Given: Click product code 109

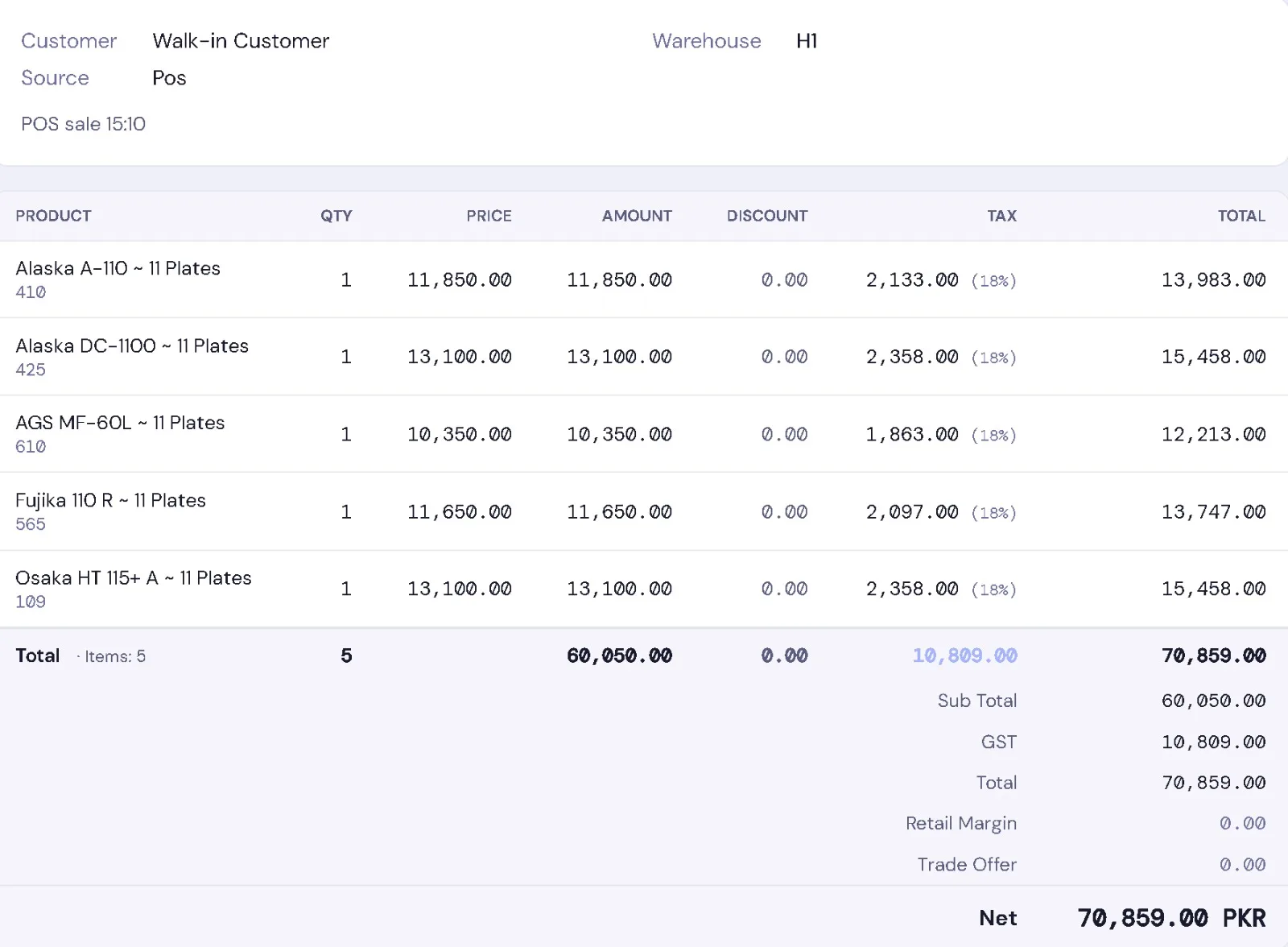Looking at the screenshot, I should pyautogui.click(x=31, y=602).
